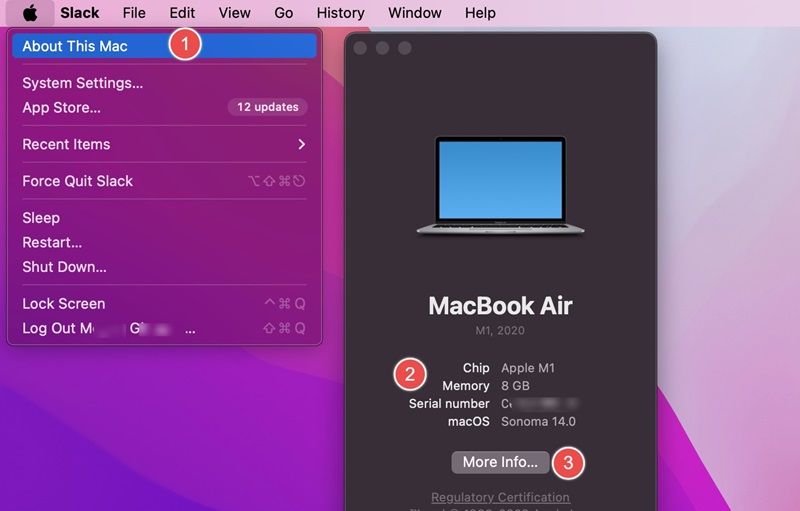Image resolution: width=800 pixels, height=511 pixels.
Task: Open System Settings from Apple menu
Action: click(164, 83)
